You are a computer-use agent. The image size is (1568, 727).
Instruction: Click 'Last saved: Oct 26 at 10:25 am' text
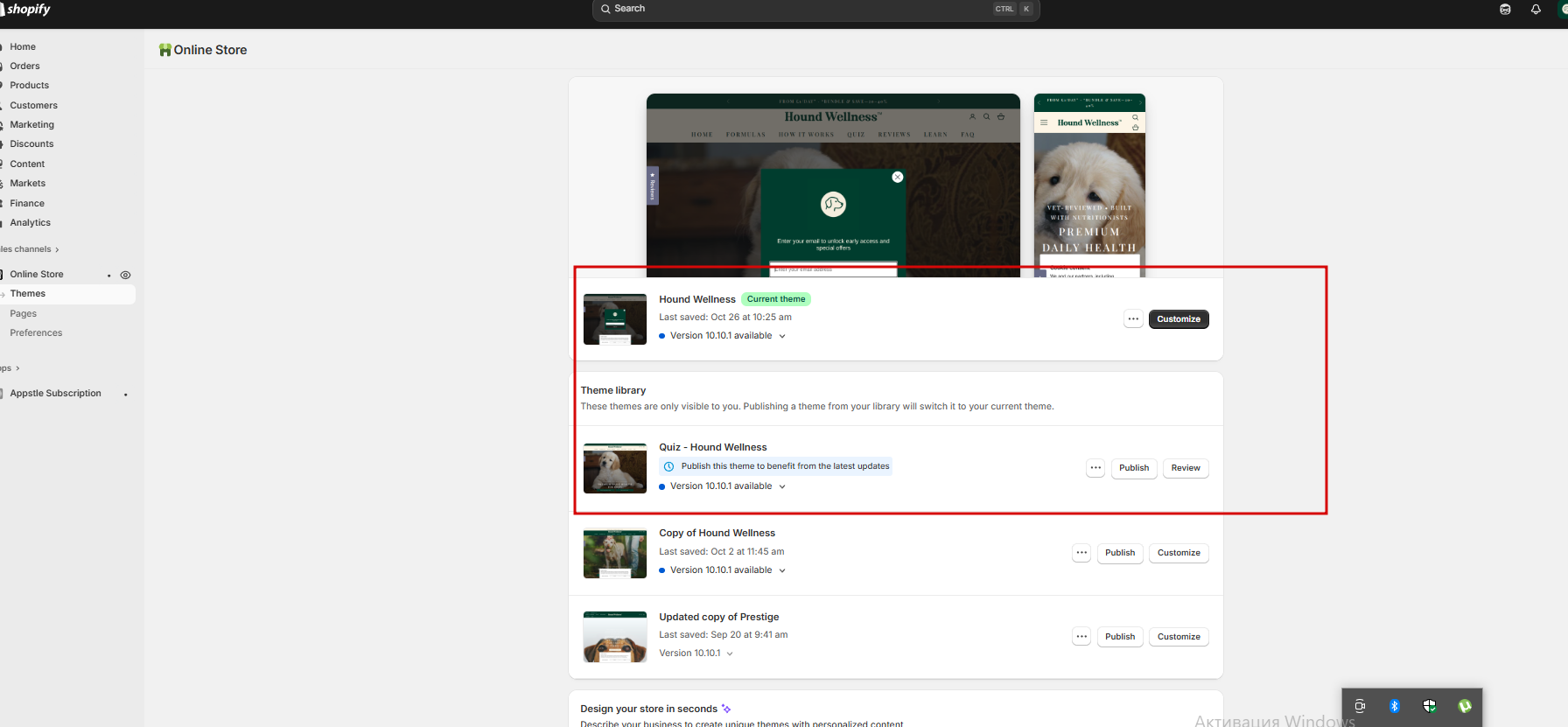pyautogui.click(x=725, y=318)
